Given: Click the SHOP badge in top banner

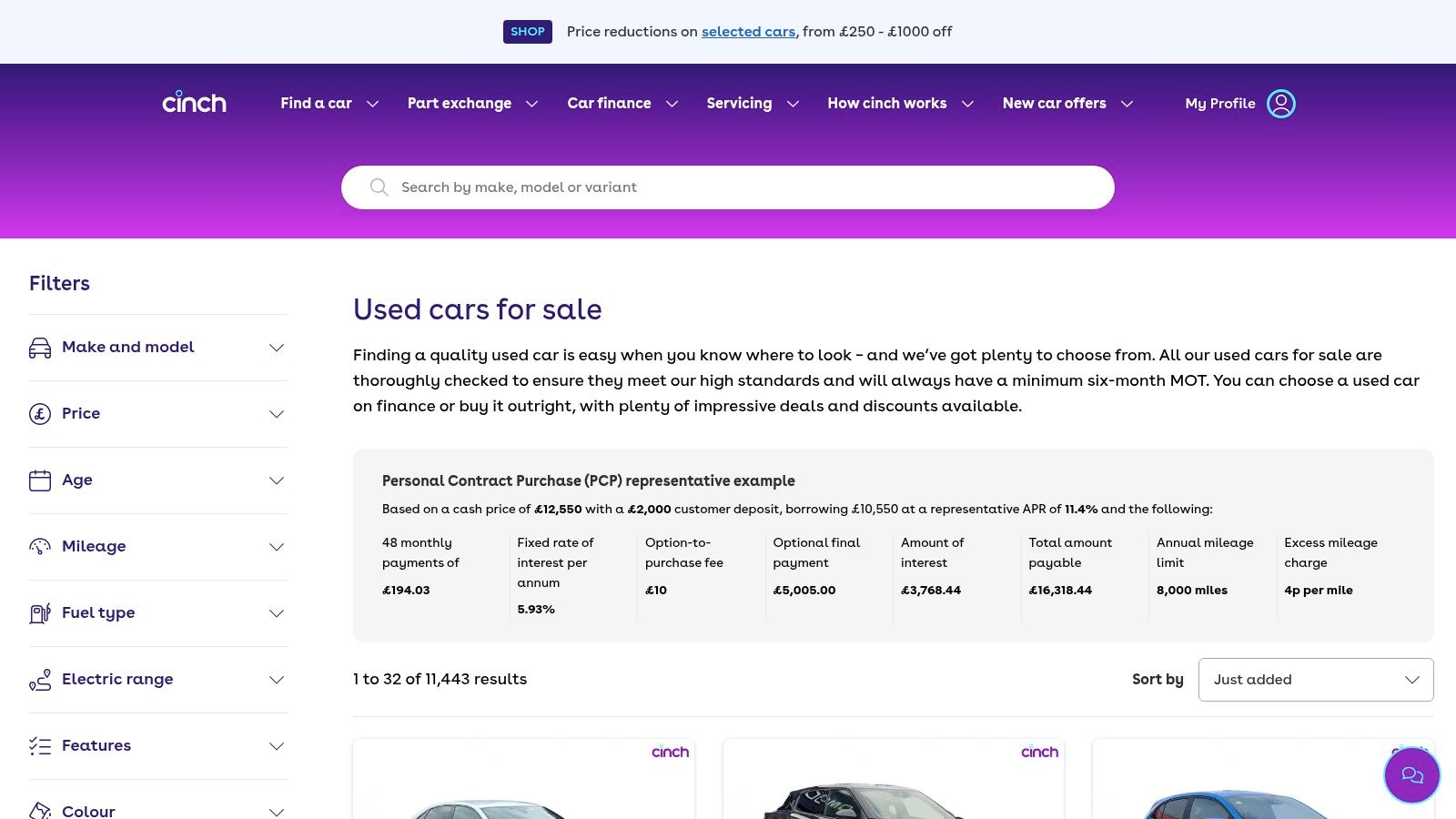Looking at the screenshot, I should tap(527, 32).
